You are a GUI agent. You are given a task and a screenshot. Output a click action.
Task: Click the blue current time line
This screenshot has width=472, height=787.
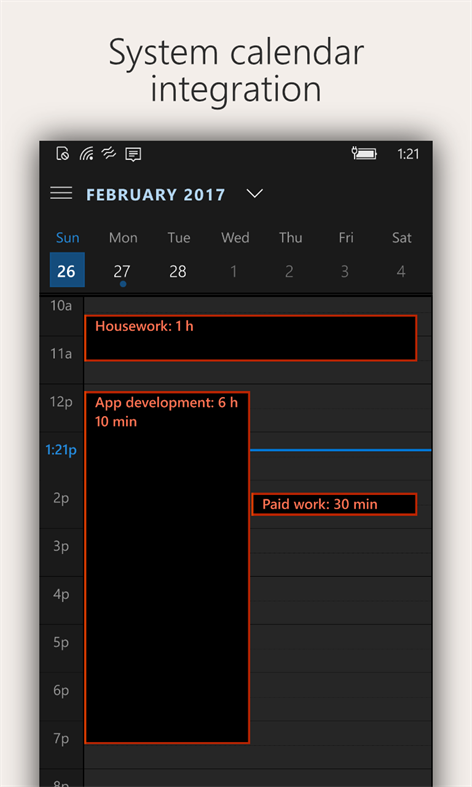340,450
